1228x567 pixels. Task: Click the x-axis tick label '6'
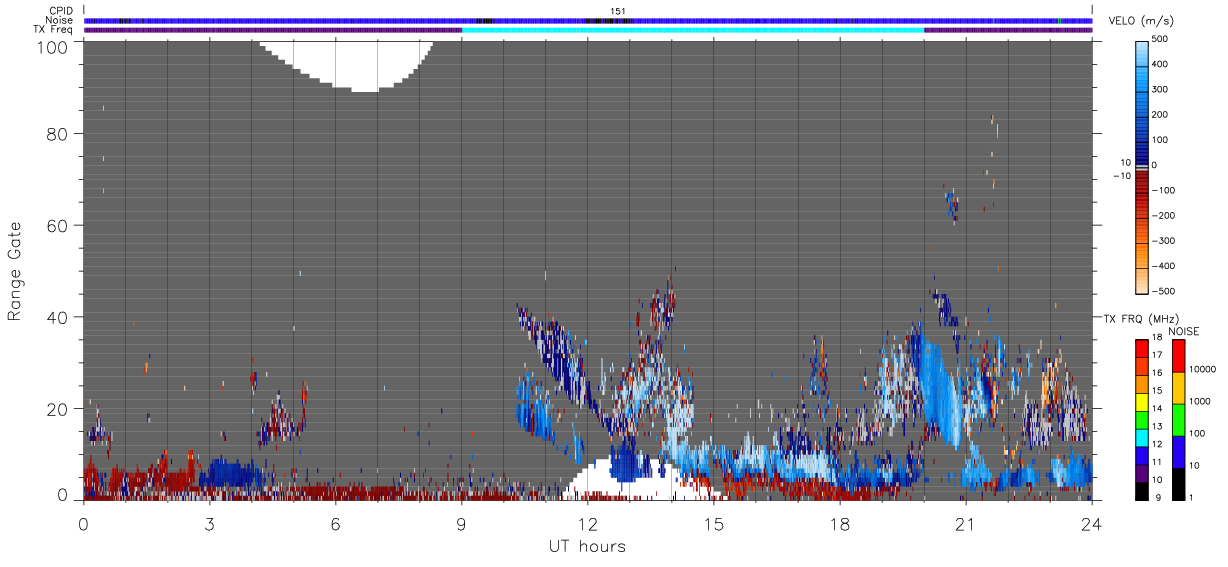(x=335, y=524)
